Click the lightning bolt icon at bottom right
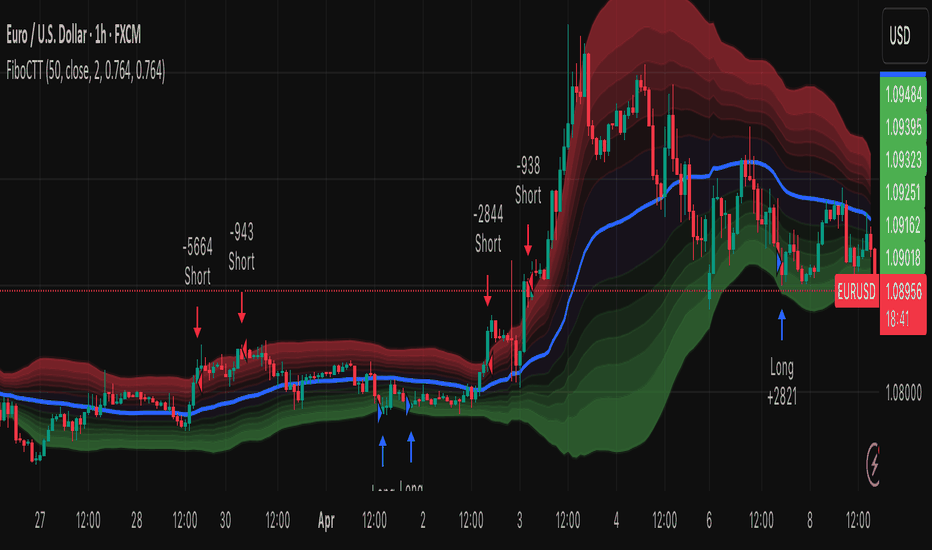This screenshot has width=932, height=550. [878, 463]
